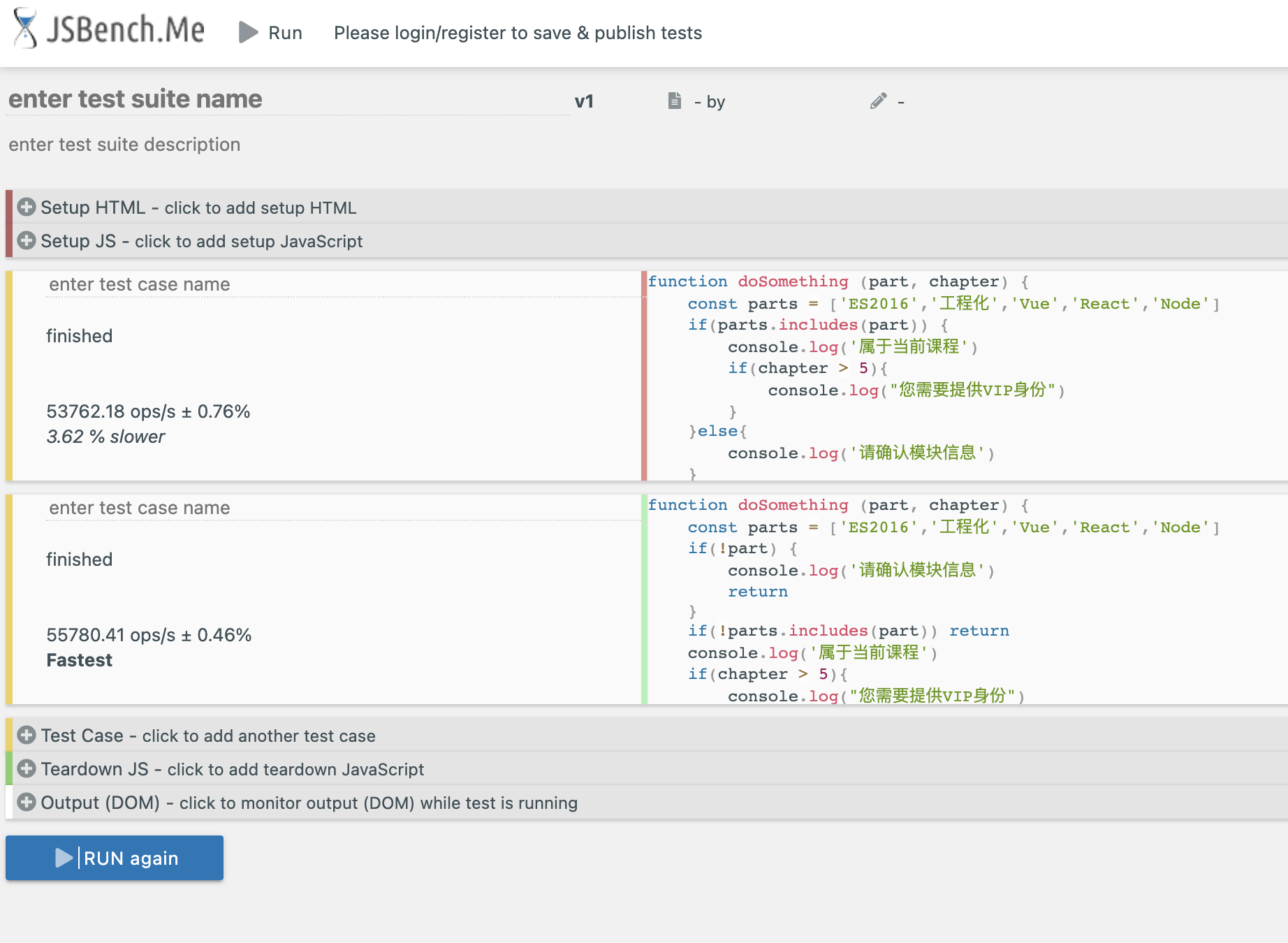Focus the test suite description field
This screenshot has width=1288, height=943.
(x=124, y=145)
